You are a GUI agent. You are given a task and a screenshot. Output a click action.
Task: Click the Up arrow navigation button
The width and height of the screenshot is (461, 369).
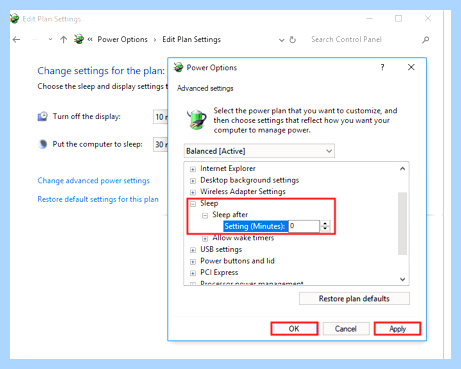[x=63, y=40]
